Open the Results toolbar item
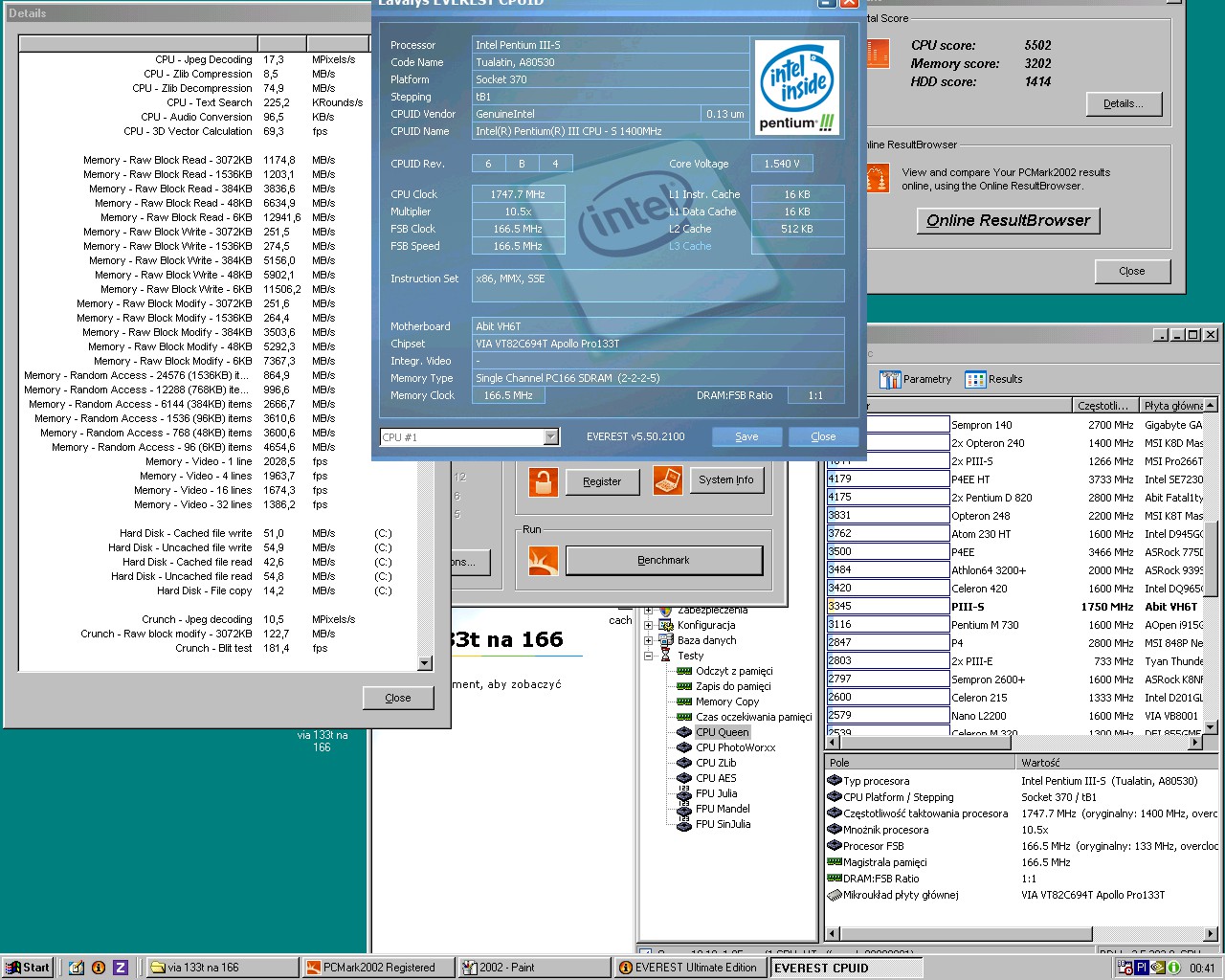Viewport: 1225px width, 980px height. [994, 379]
